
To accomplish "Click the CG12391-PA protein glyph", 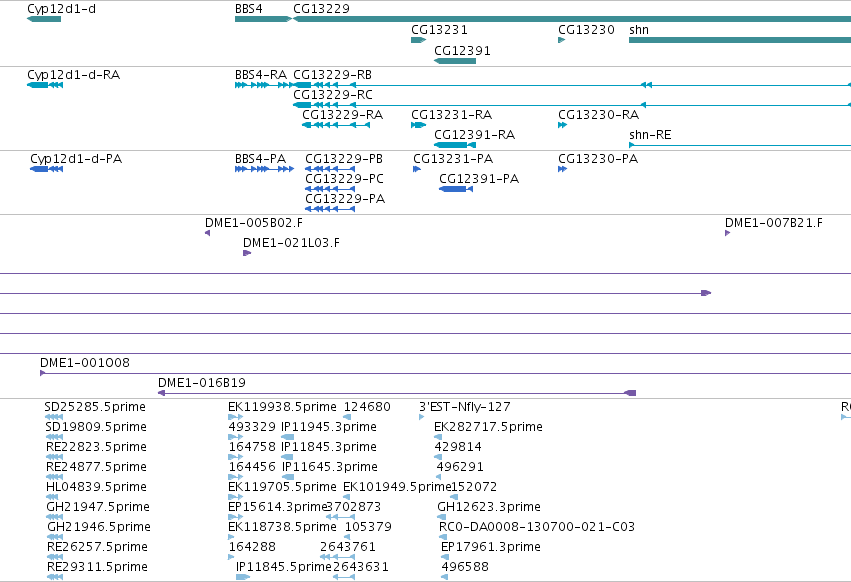I will pyautogui.click(x=456, y=189).
